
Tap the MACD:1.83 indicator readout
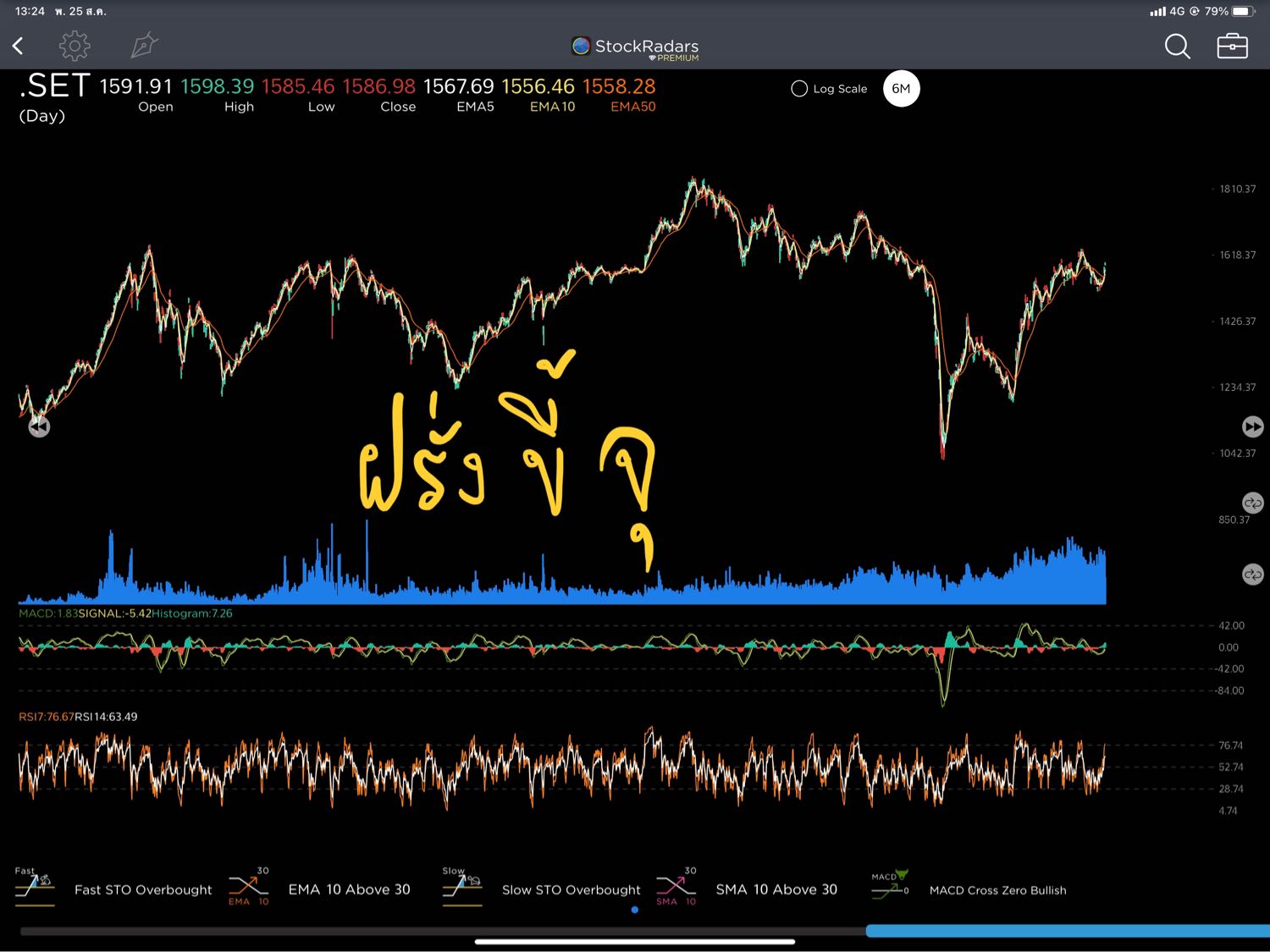point(48,614)
